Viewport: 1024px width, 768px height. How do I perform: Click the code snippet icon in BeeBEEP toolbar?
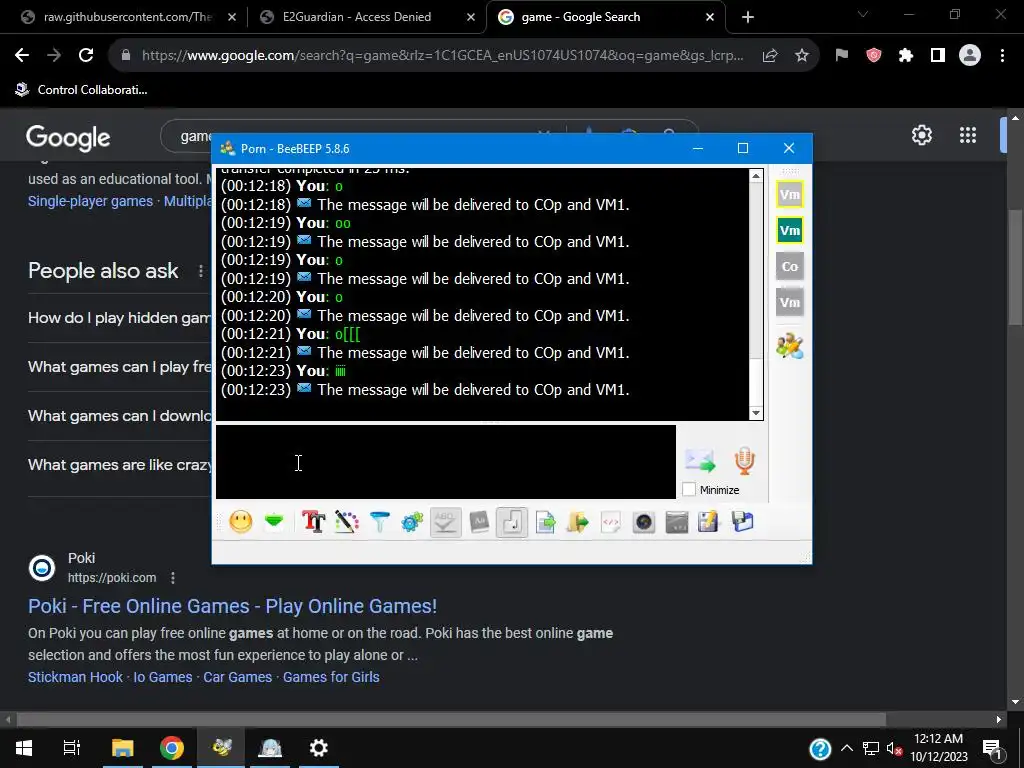(611, 522)
